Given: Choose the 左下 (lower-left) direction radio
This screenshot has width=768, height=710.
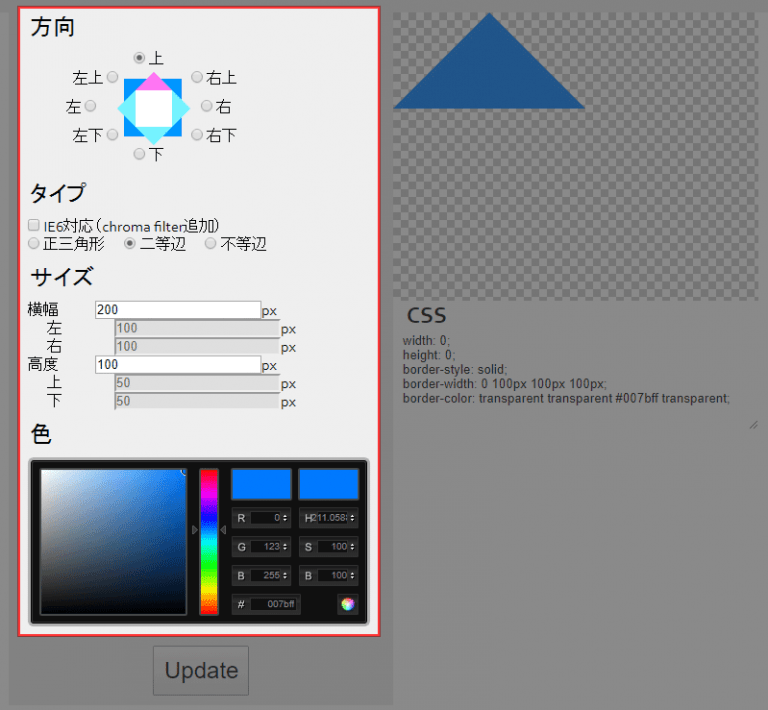Looking at the screenshot, I should pos(113,134).
